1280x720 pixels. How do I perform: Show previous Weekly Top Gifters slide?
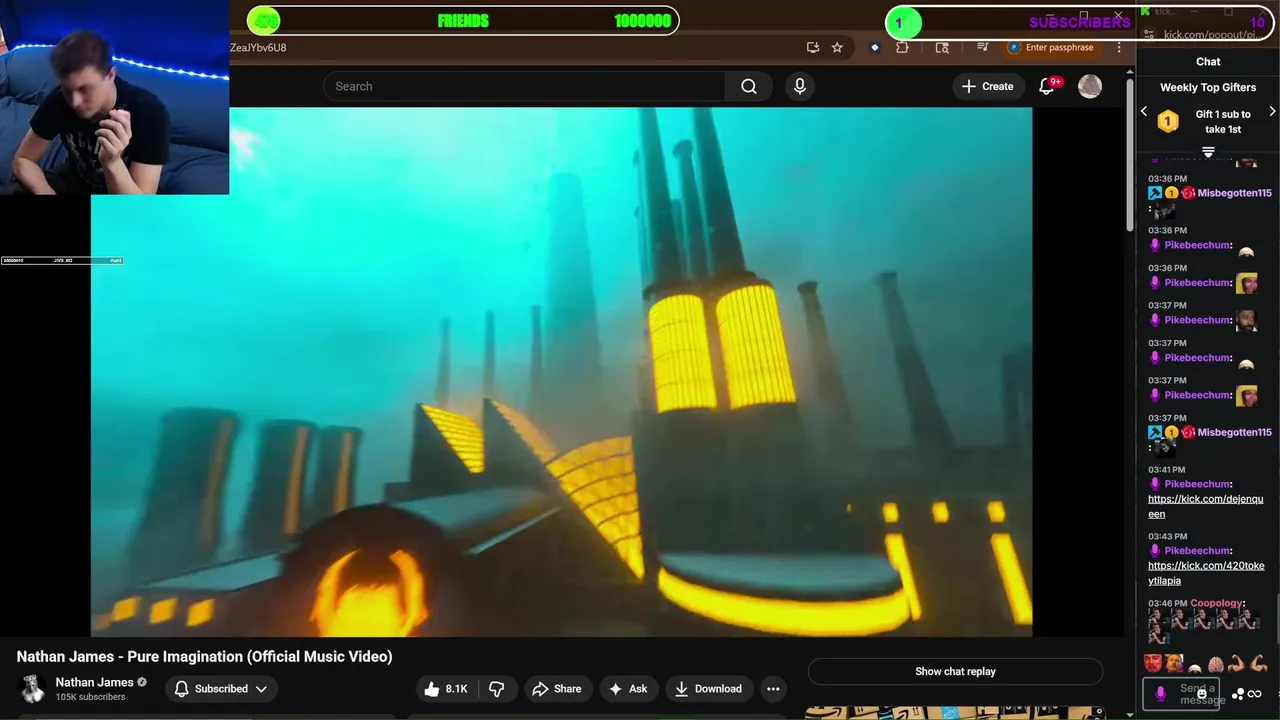coord(1144,112)
